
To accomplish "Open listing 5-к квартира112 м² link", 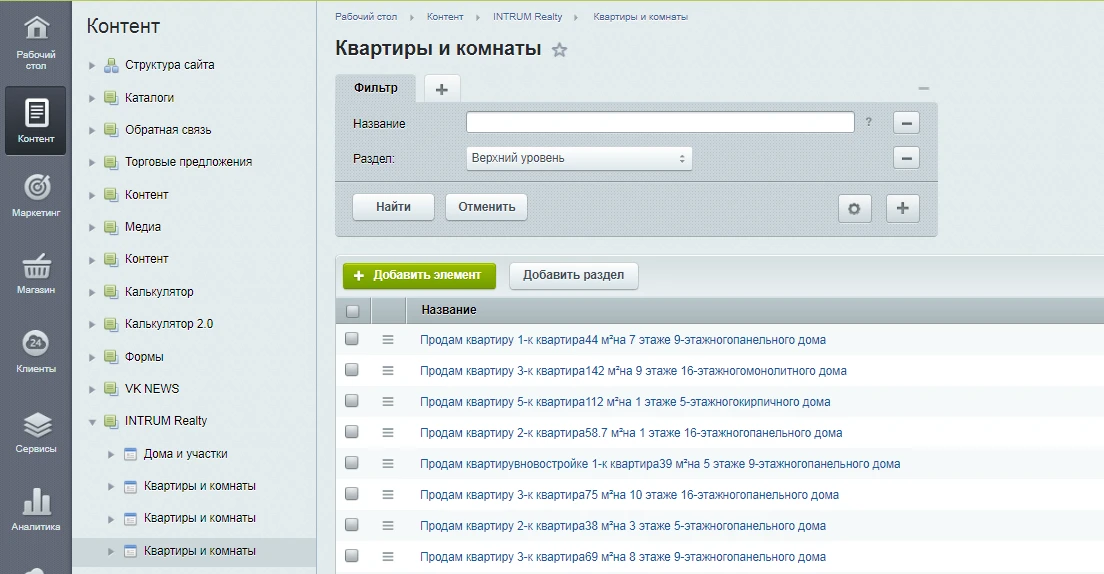I will 625,401.
